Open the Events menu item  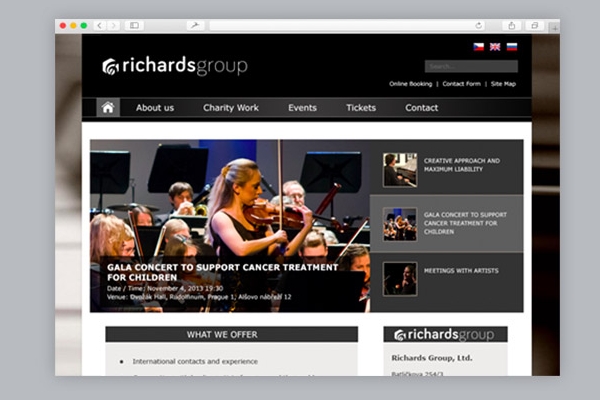pos(302,108)
